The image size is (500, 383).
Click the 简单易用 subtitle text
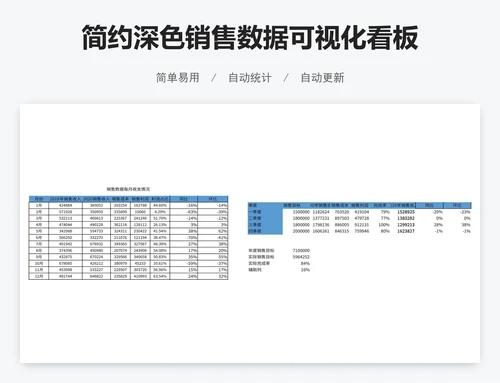pos(178,78)
